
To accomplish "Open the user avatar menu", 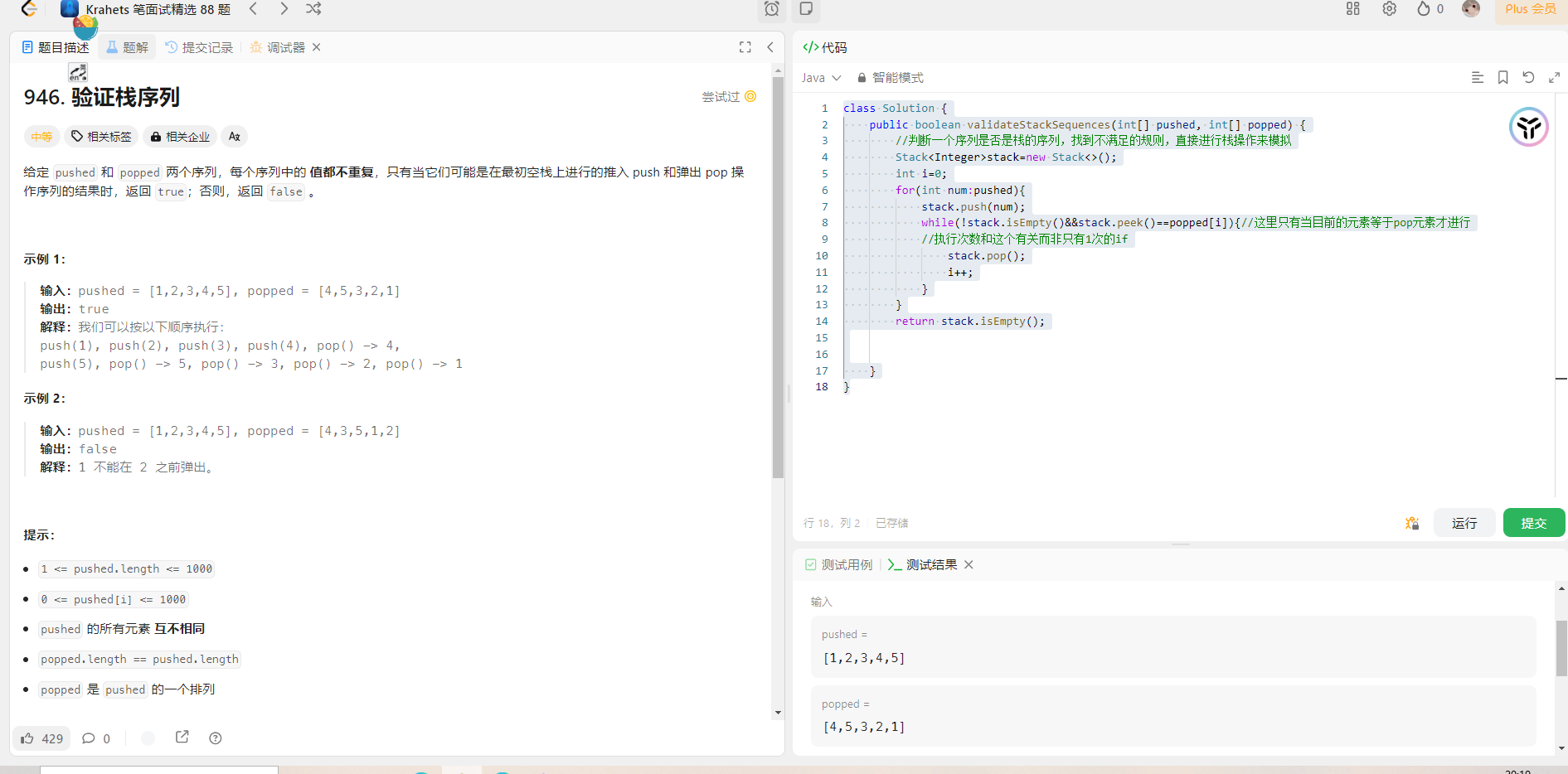I will click(x=1471, y=8).
